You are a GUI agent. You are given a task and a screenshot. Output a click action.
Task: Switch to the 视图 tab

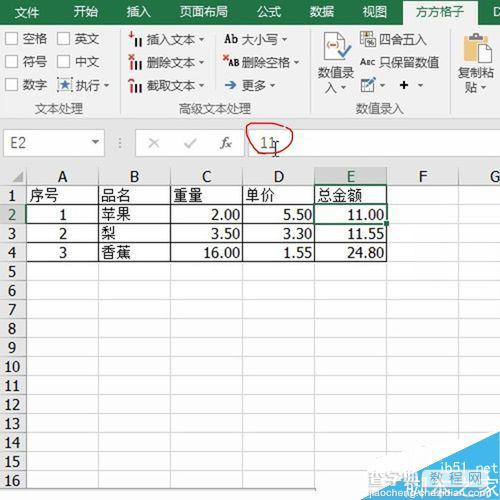click(375, 12)
